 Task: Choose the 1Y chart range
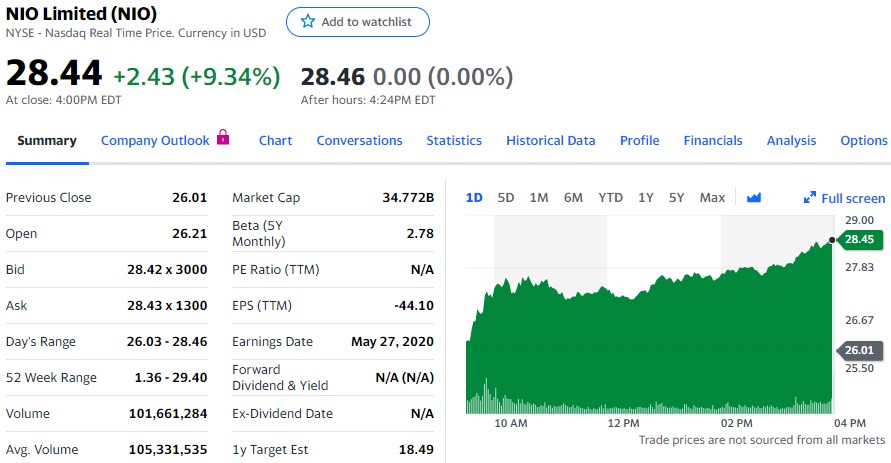tap(645, 198)
